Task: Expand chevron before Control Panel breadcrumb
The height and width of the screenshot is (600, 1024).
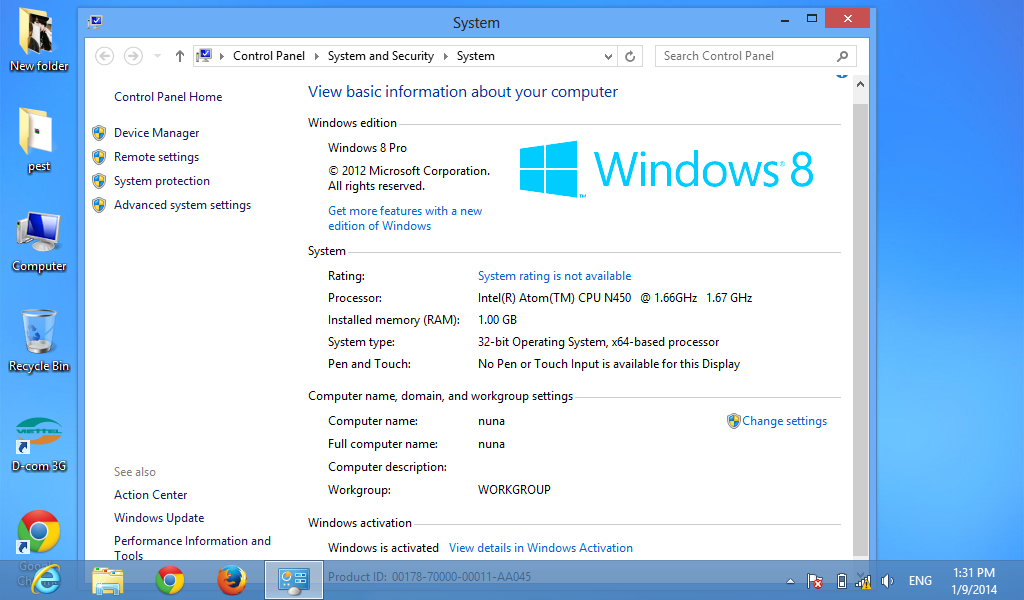Action: (221, 56)
